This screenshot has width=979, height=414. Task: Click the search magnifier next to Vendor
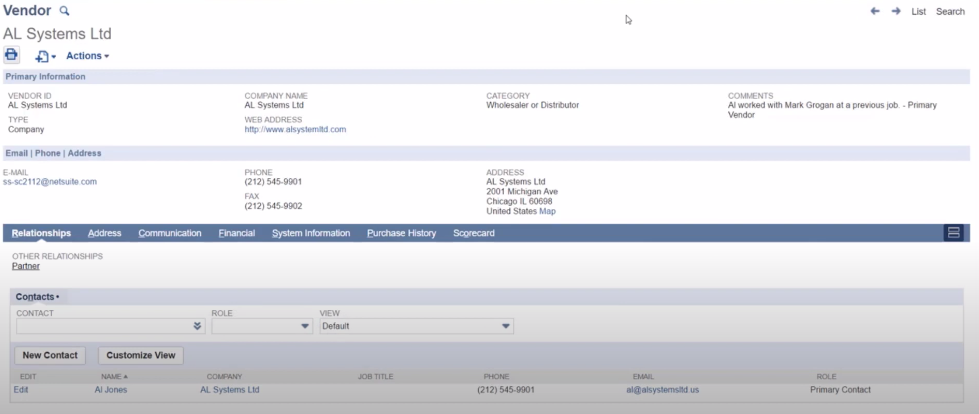pyautogui.click(x=64, y=11)
